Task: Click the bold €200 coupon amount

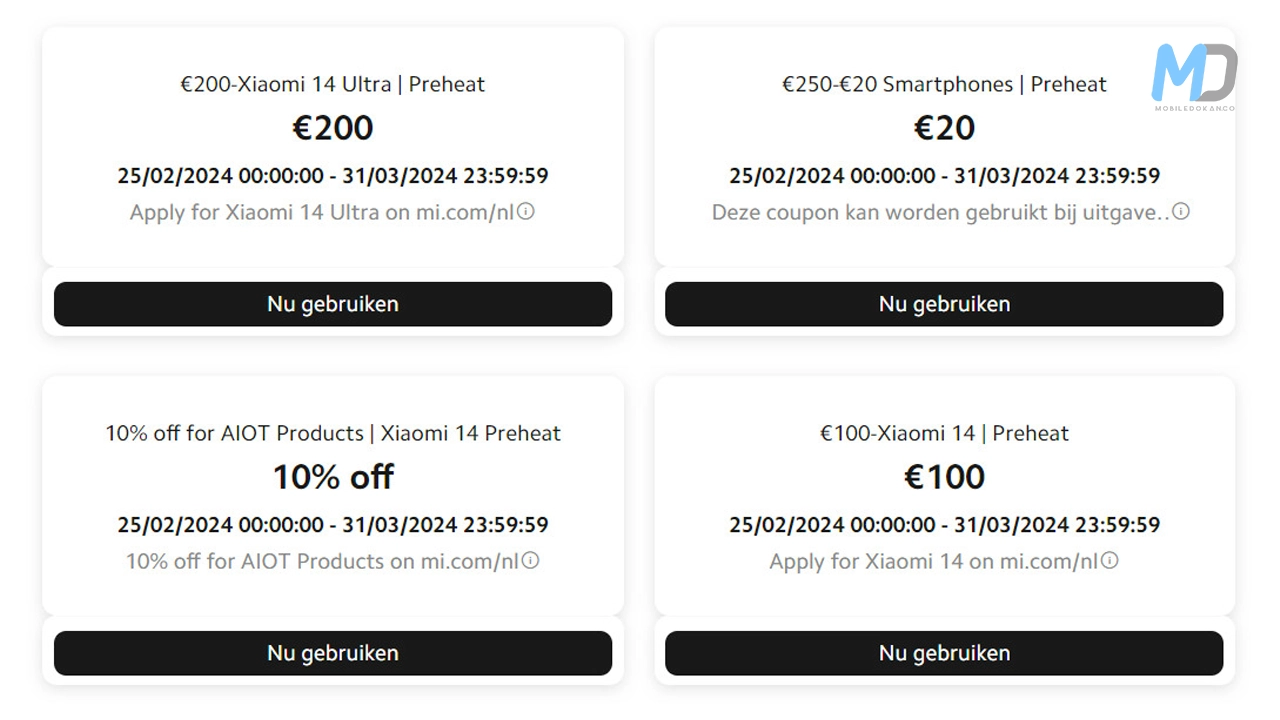Action: [332, 128]
